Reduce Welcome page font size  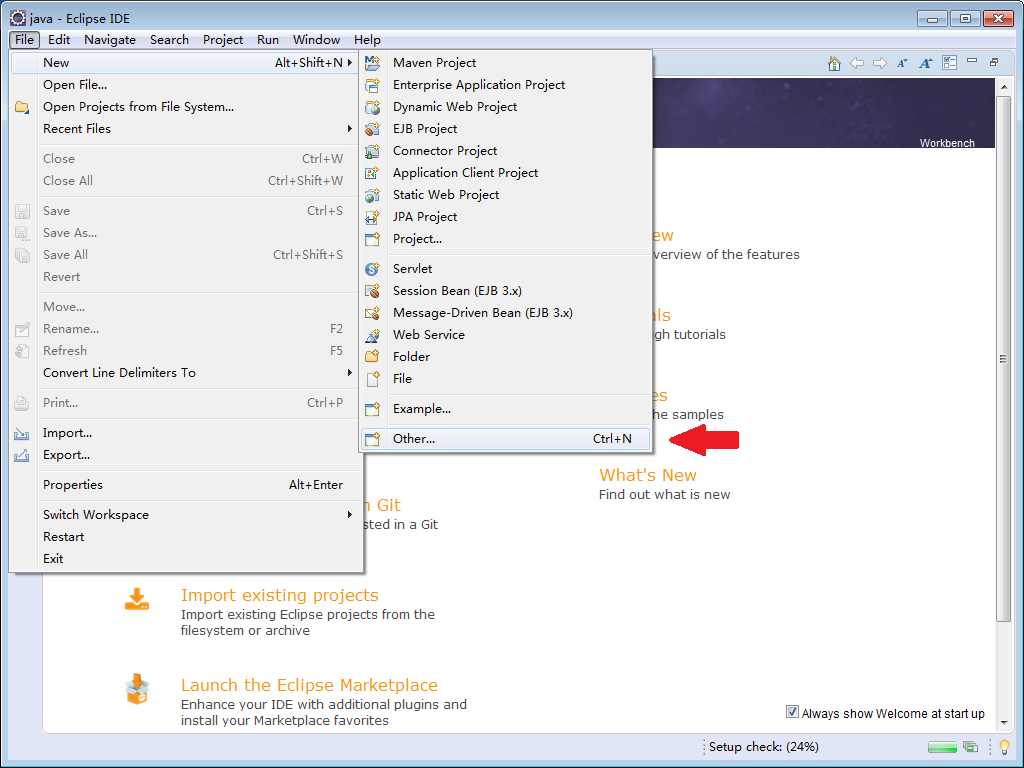click(903, 63)
